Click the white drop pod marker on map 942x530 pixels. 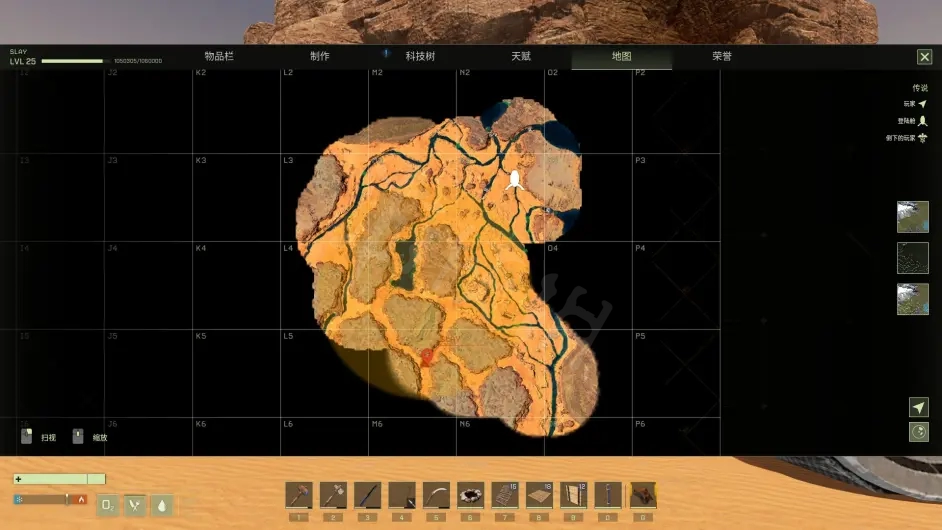click(516, 180)
